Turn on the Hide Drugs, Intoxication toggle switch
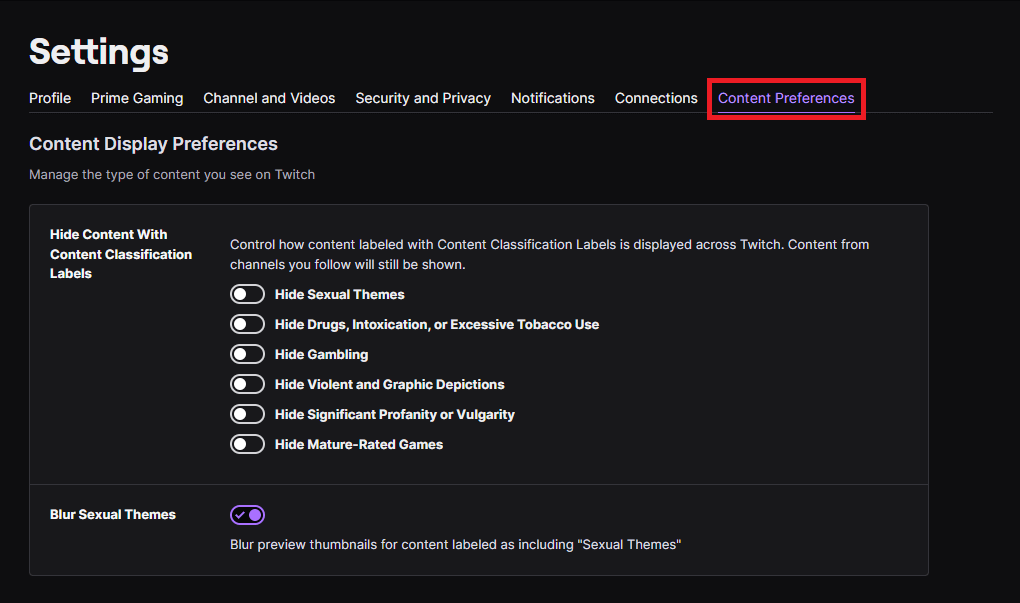The image size is (1020, 603). 247,324
